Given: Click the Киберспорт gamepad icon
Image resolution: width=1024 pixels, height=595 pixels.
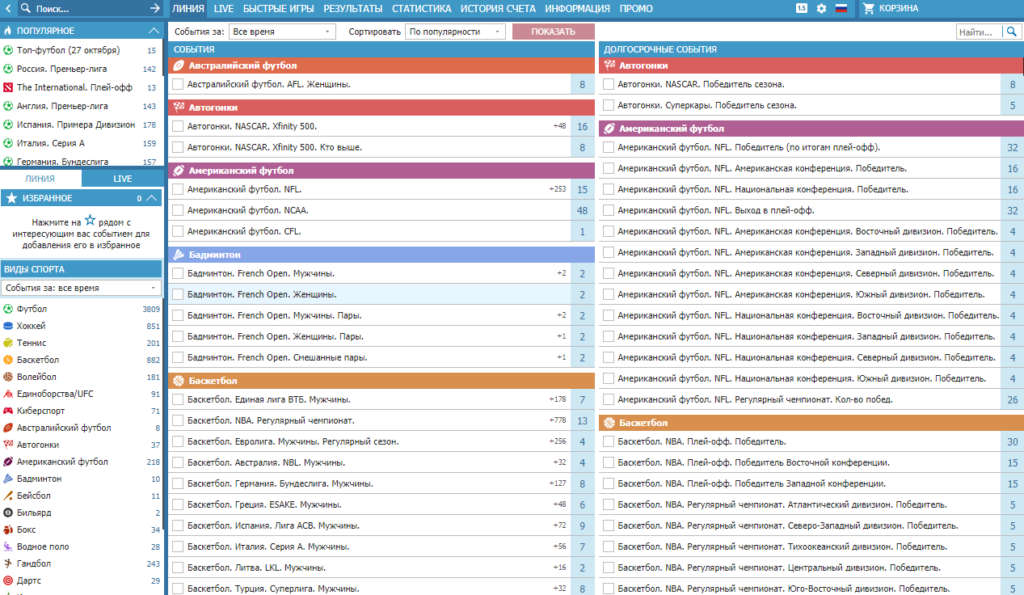Looking at the screenshot, I should point(8,411).
